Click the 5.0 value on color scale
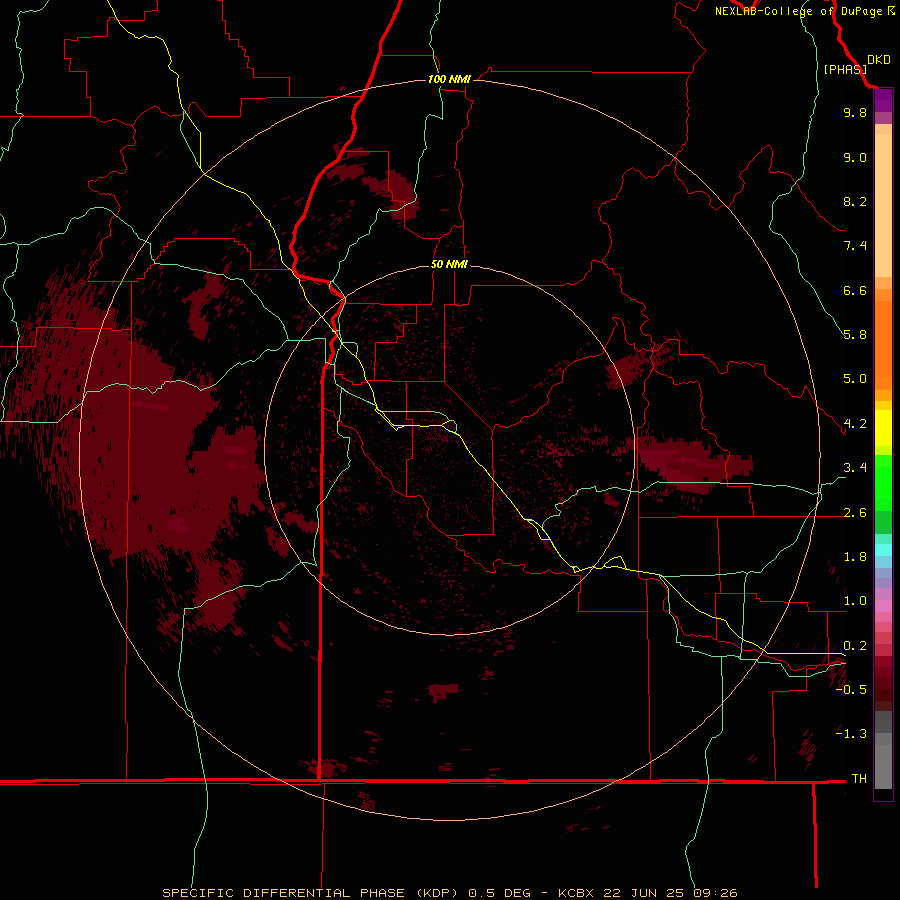Image resolution: width=900 pixels, height=900 pixels. click(x=855, y=379)
